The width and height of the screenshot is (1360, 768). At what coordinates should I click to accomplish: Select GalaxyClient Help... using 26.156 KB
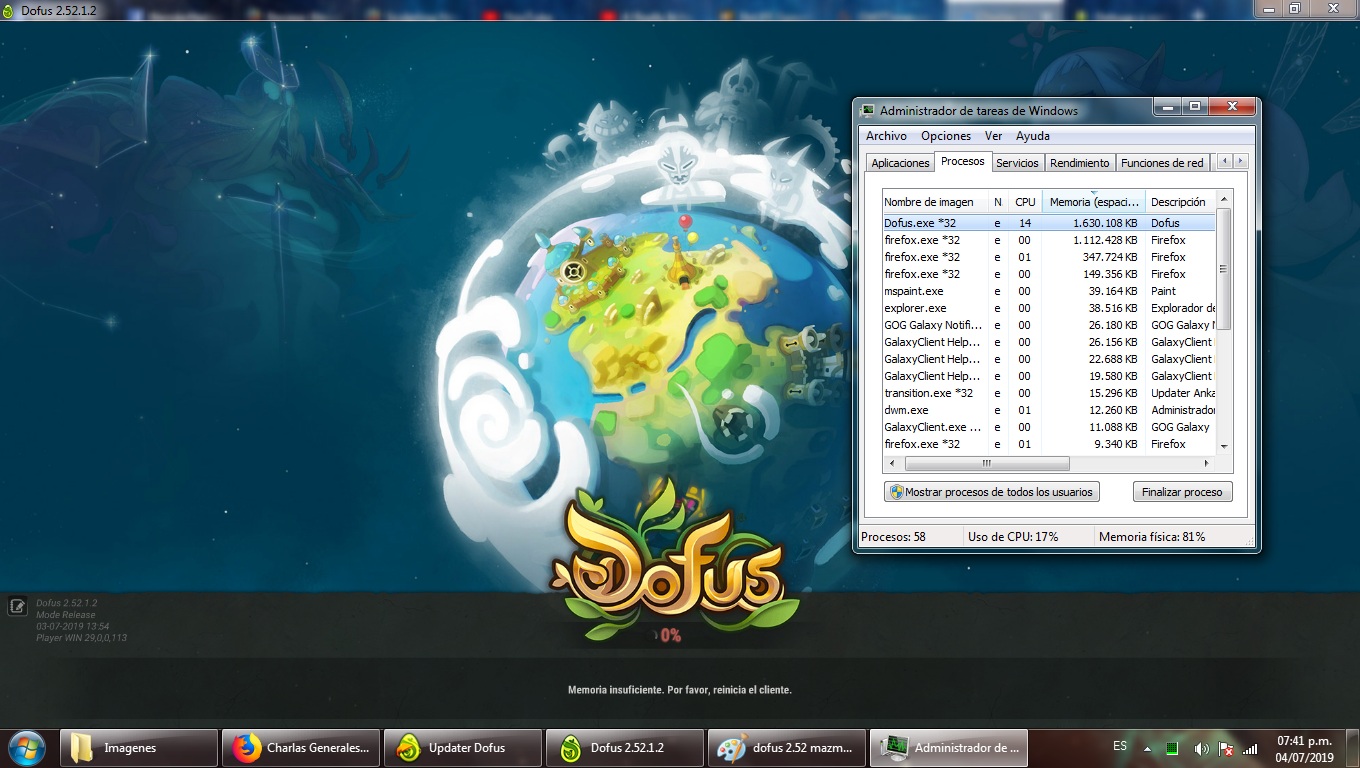tap(1048, 342)
